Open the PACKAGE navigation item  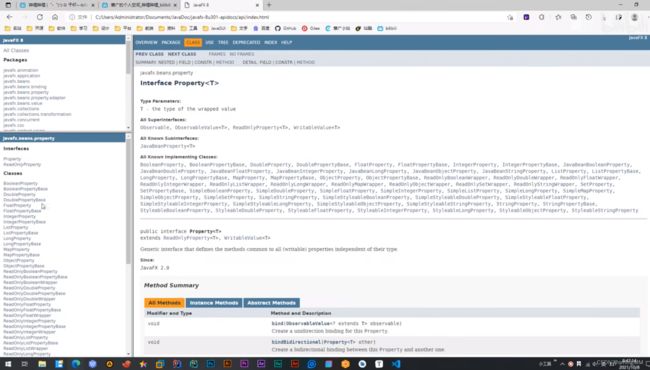click(x=171, y=42)
